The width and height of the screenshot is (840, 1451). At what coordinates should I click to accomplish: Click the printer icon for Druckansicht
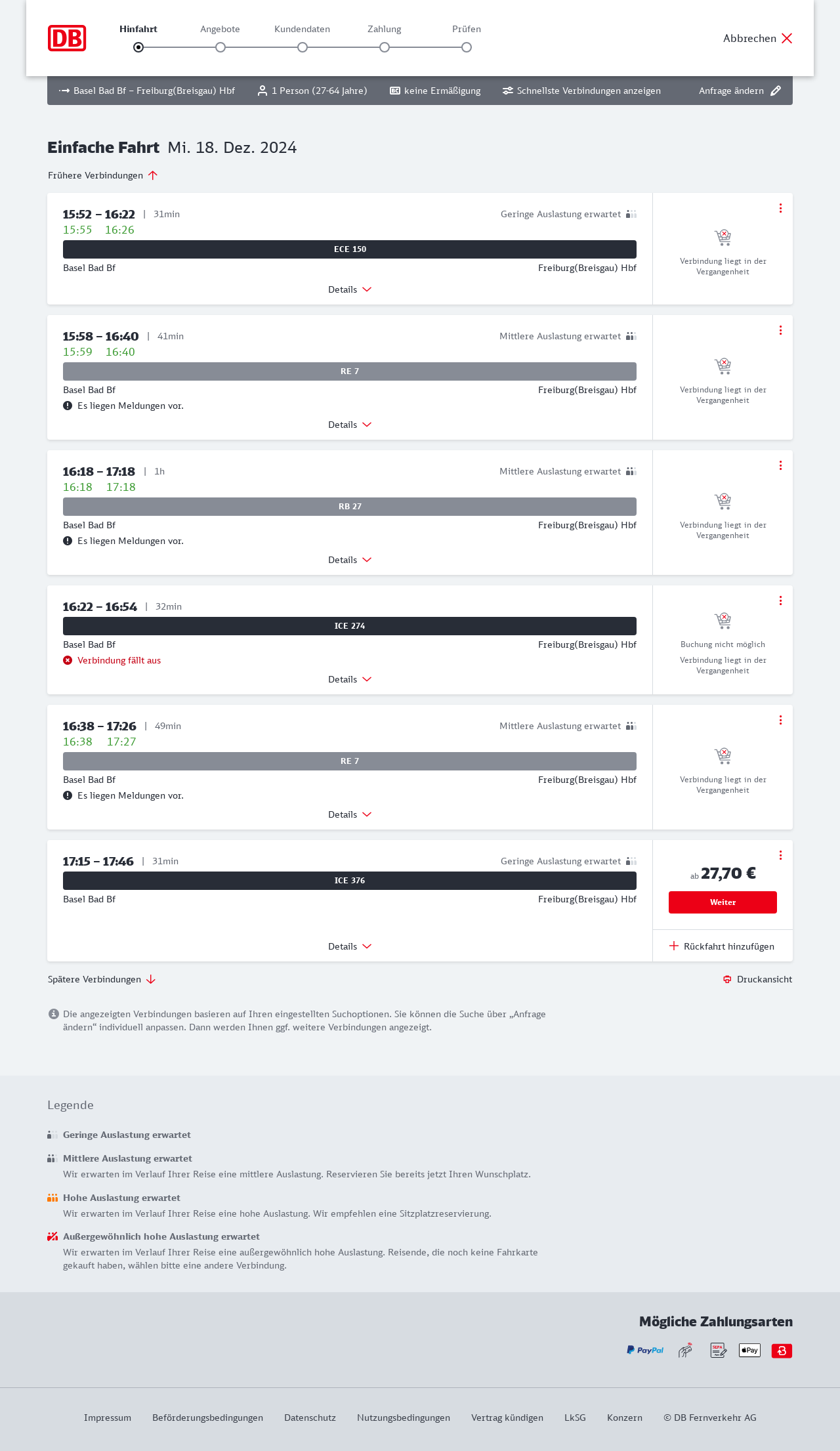(727, 979)
